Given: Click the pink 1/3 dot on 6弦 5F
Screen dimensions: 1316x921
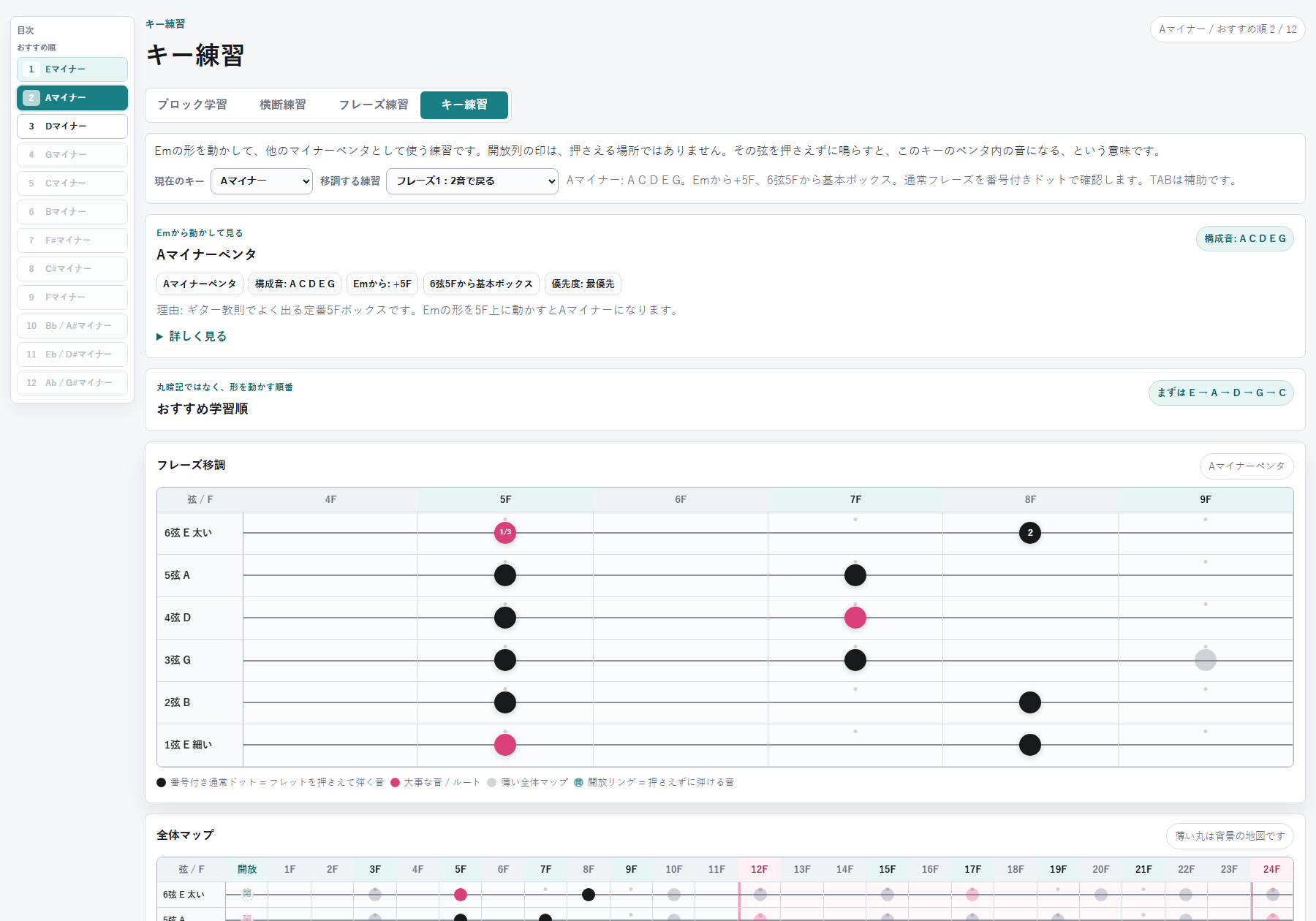Looking at the screenshot, I should pyautogui.click(x=505, y=533).
